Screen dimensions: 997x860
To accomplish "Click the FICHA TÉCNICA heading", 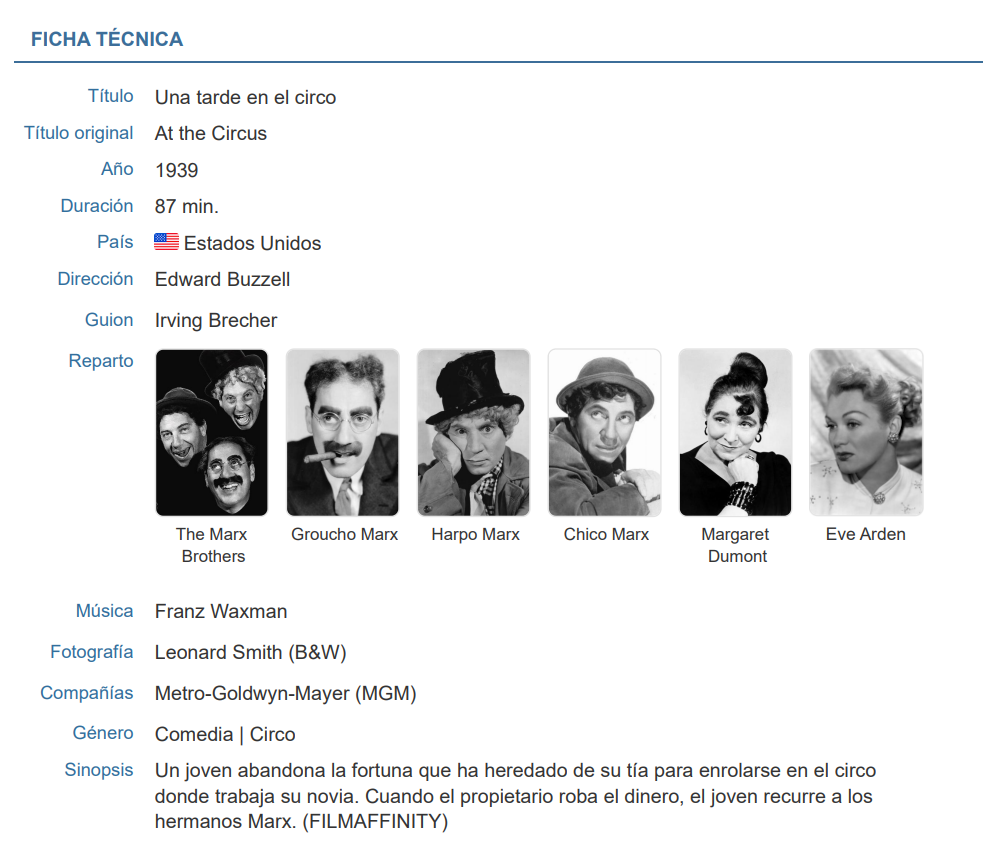I will 107,39.
